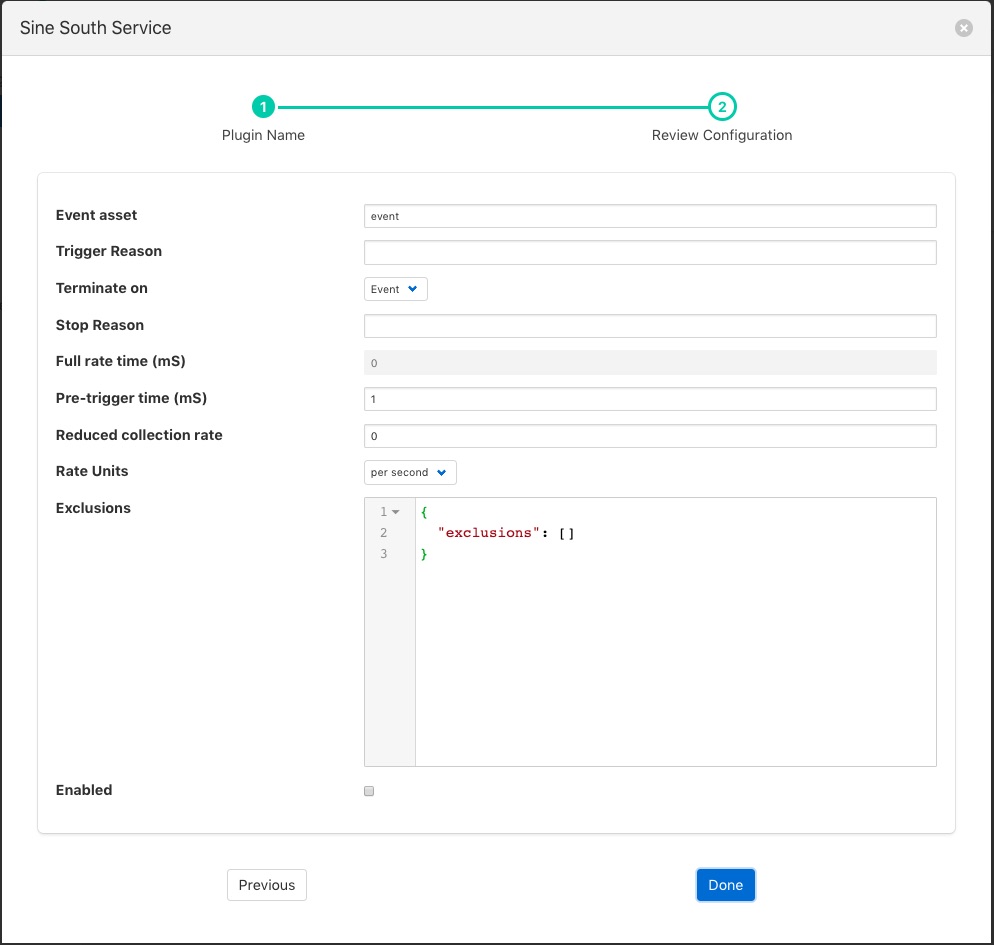Toggle the Enabled checkbox
994x945 pixels.
(x=369, y=791)
